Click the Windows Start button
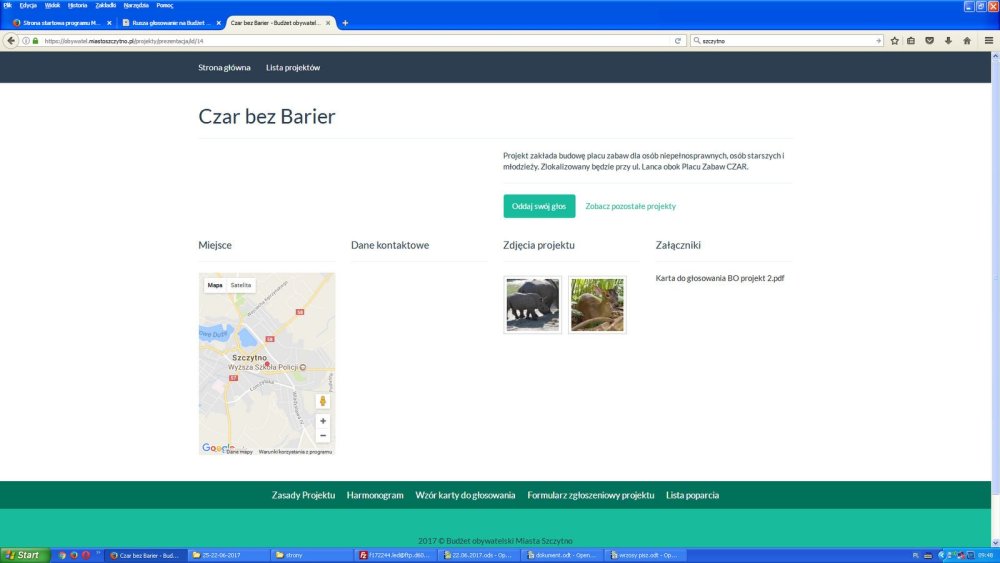 point(25,555)
